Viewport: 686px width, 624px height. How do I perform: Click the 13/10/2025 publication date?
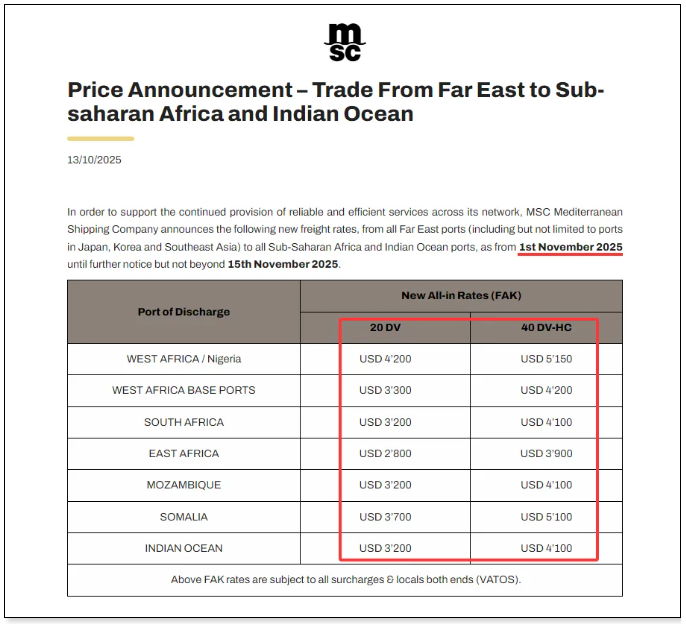tap(94, 160)
